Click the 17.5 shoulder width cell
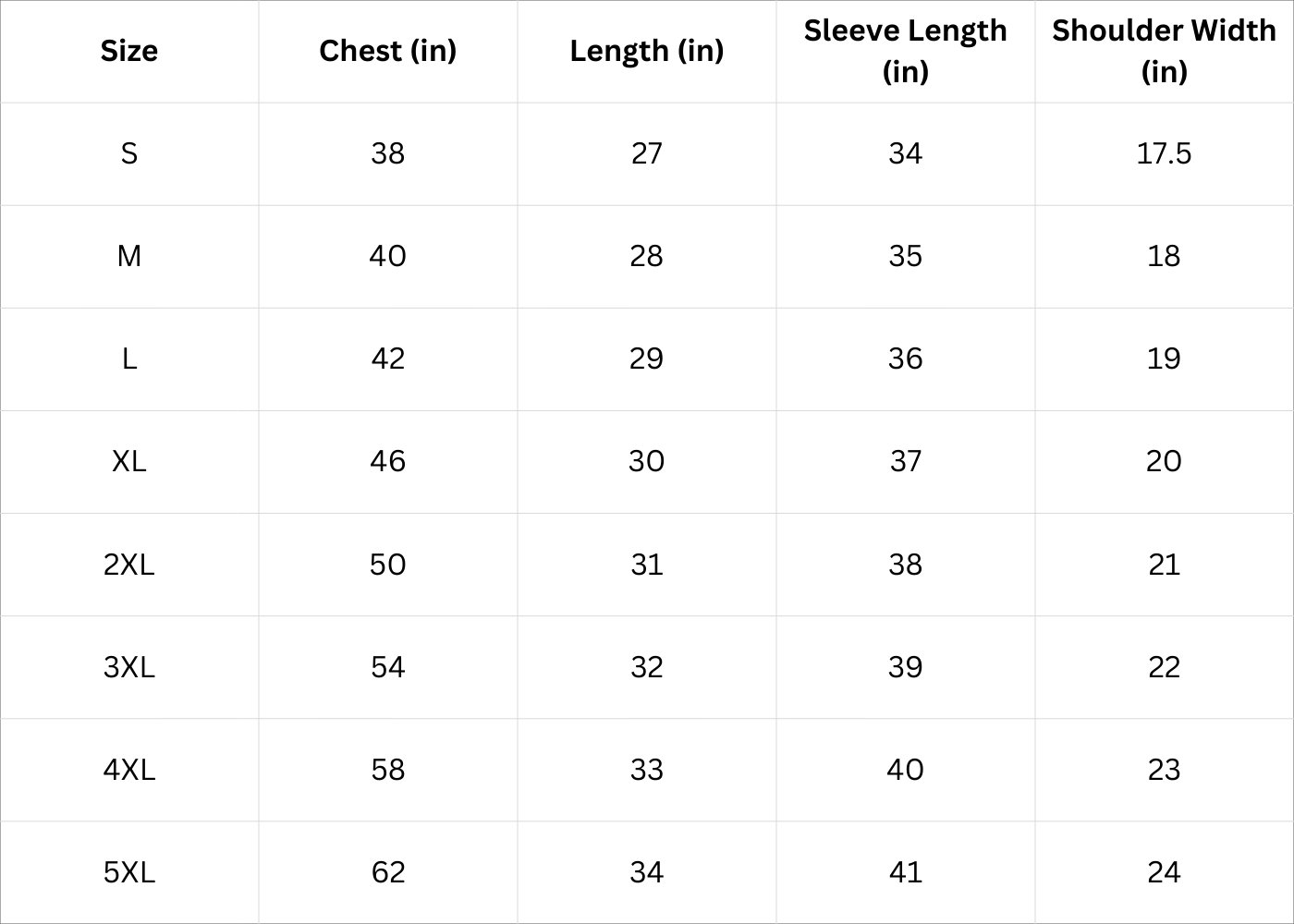This screenshot has height=924, width=1294. coord(1164,153)
